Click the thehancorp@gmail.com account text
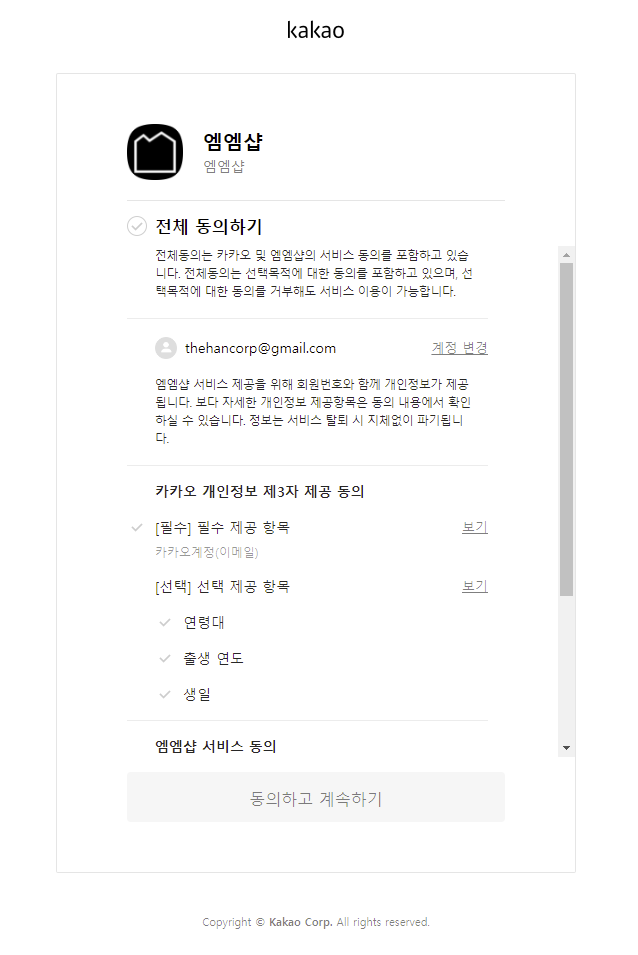 coord(261,348)
